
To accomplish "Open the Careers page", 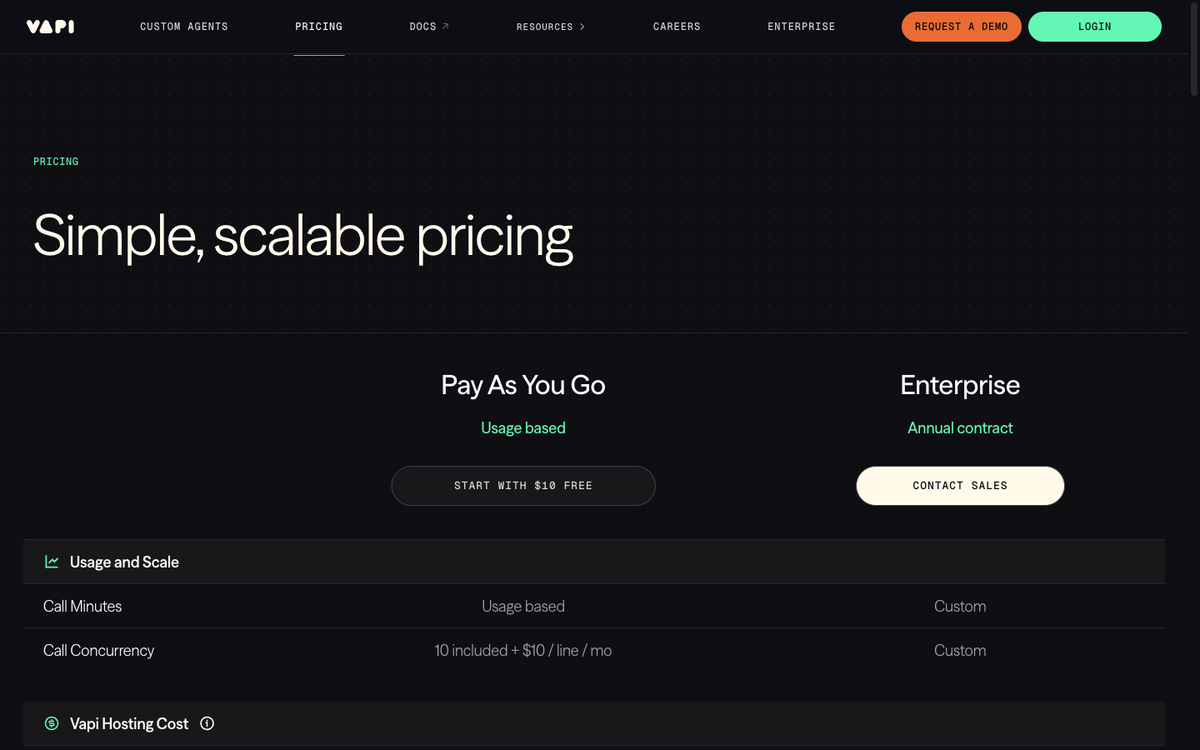I will tap(676, 27).
